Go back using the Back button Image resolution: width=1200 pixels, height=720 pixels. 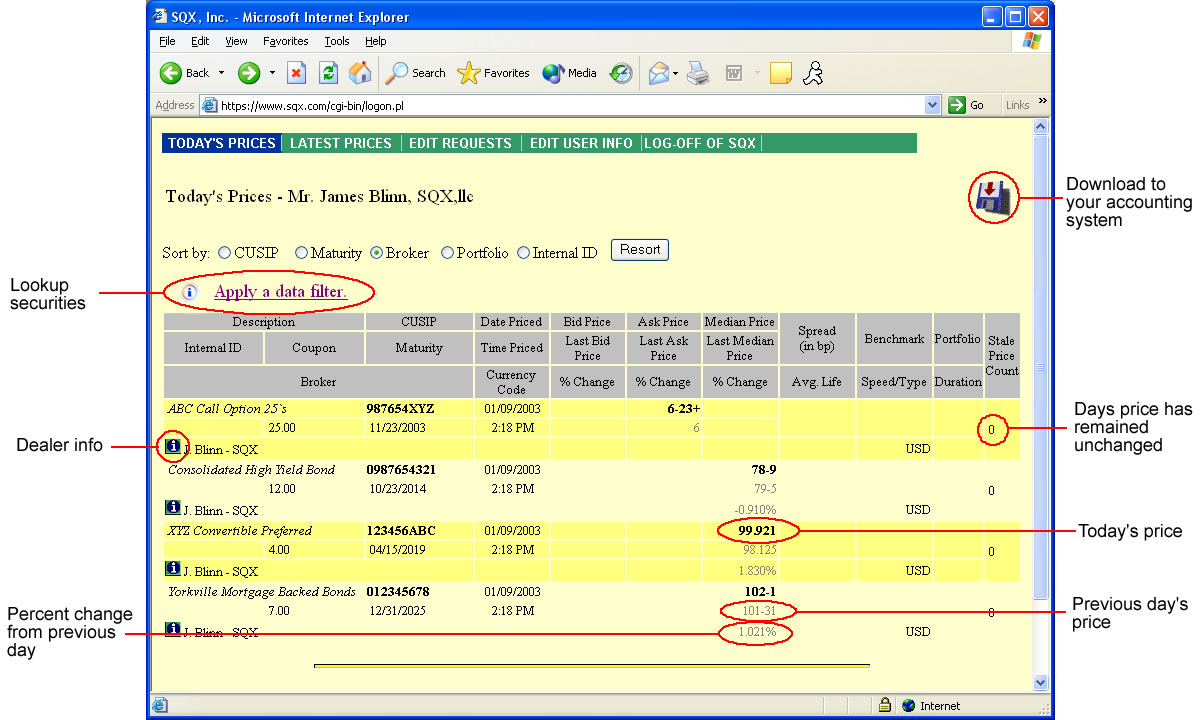click(x=185, y=73)
